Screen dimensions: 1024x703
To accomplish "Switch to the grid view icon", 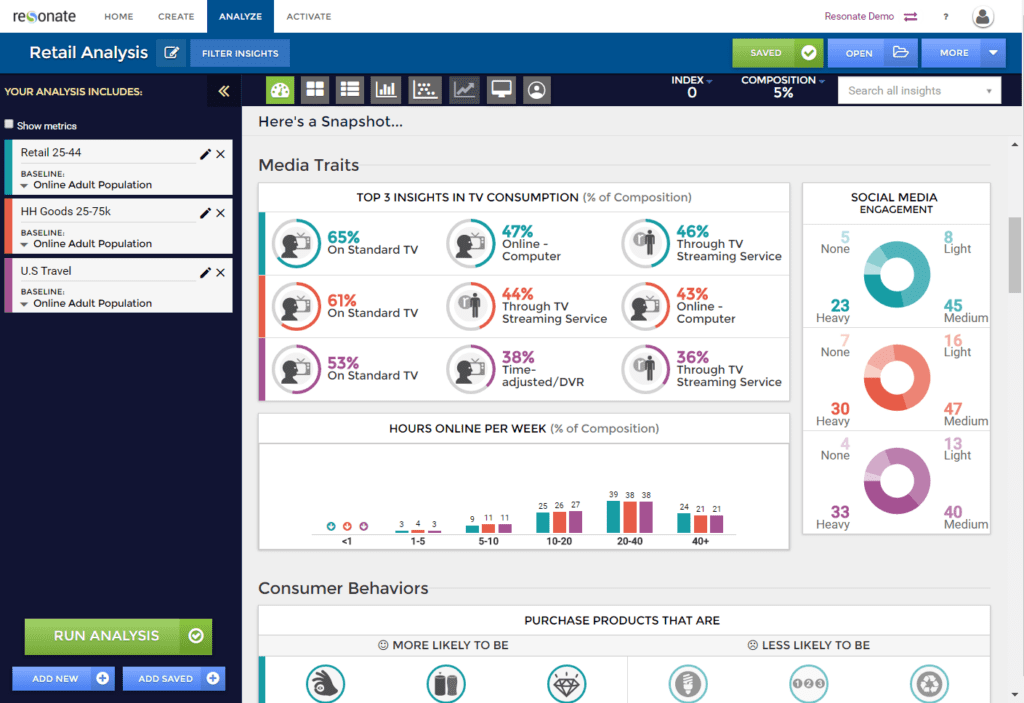I will [314, 90].
